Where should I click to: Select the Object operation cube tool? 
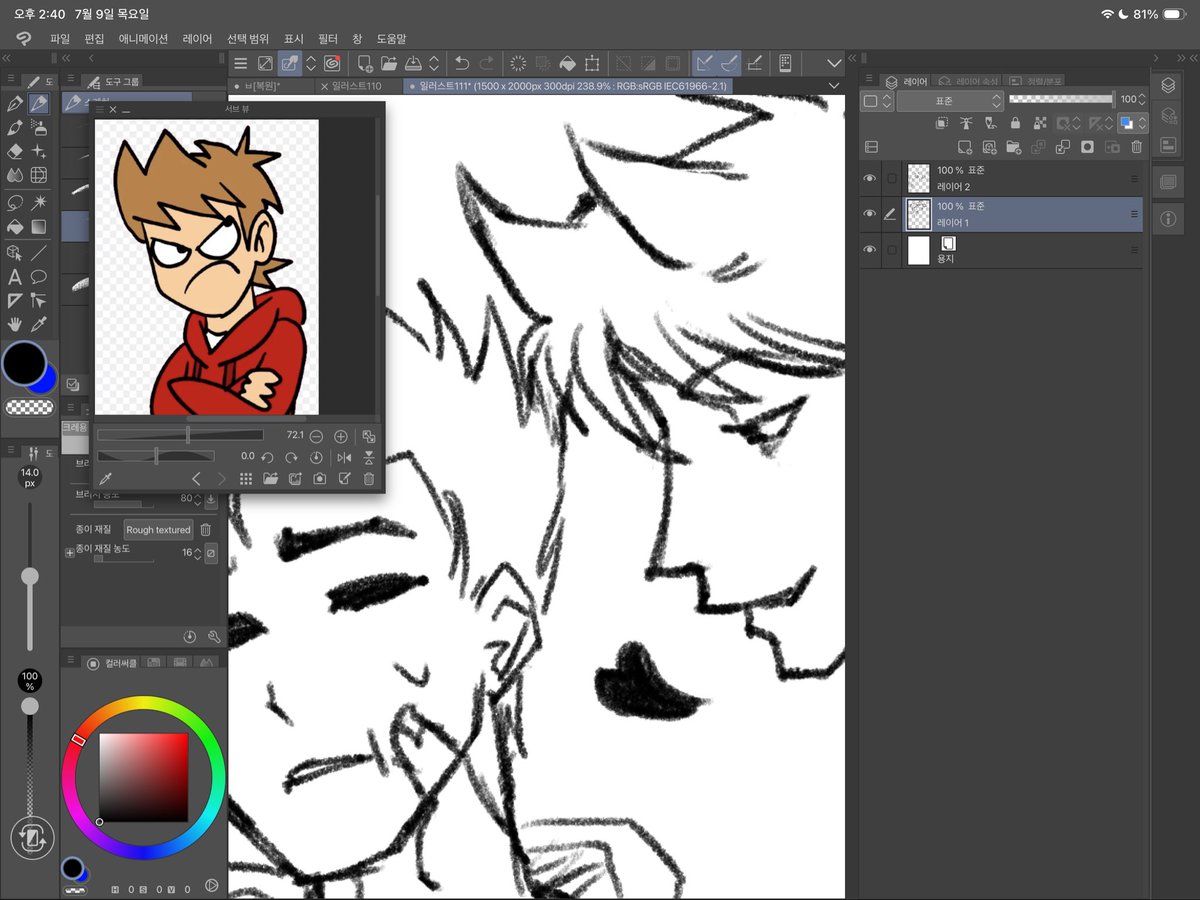pyautogui.click(x=15, y=253)
